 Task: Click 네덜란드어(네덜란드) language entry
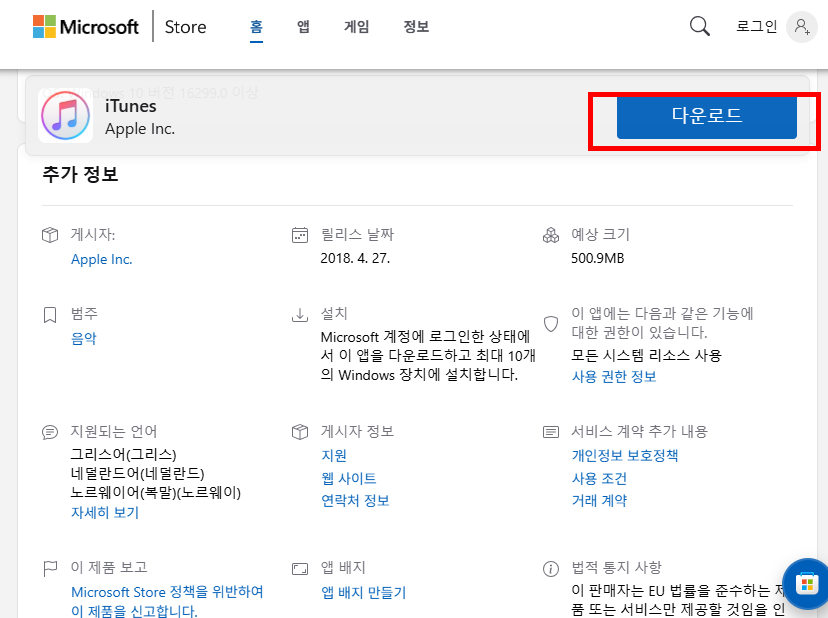coord(137,473)
